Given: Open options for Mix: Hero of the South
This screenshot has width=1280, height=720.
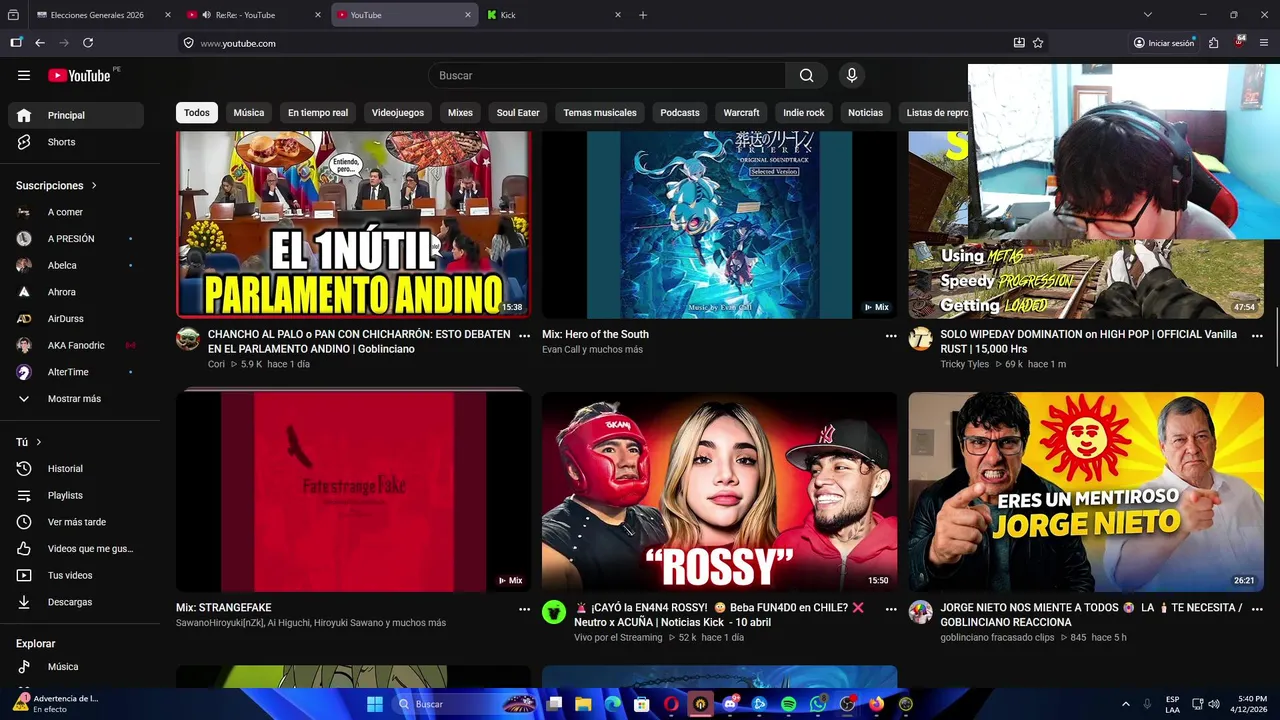Looking at the screenshot, I should click(891, 336).
